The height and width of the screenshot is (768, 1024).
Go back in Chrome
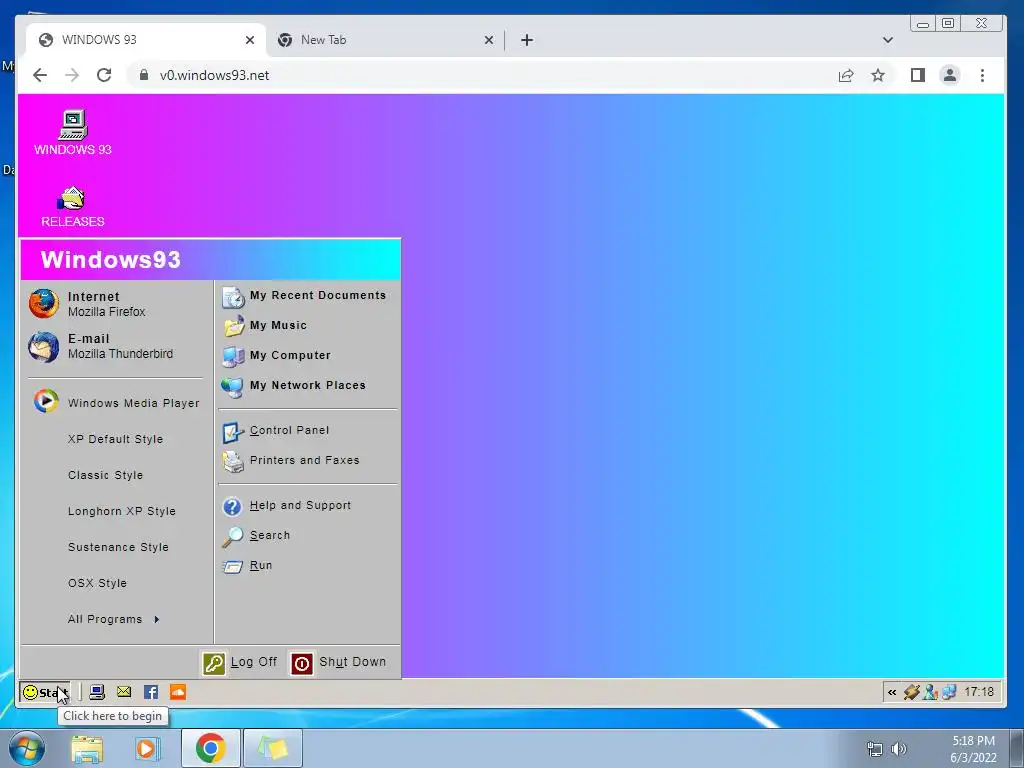pyautogui.click(x=40, y=75)
